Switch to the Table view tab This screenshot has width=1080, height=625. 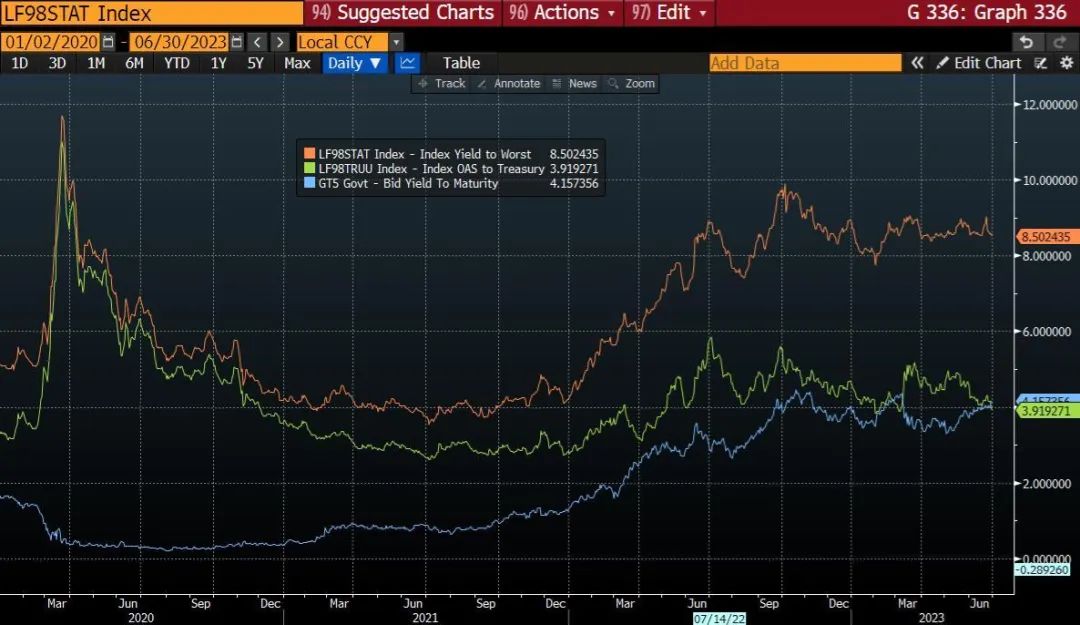click(461, 63)
